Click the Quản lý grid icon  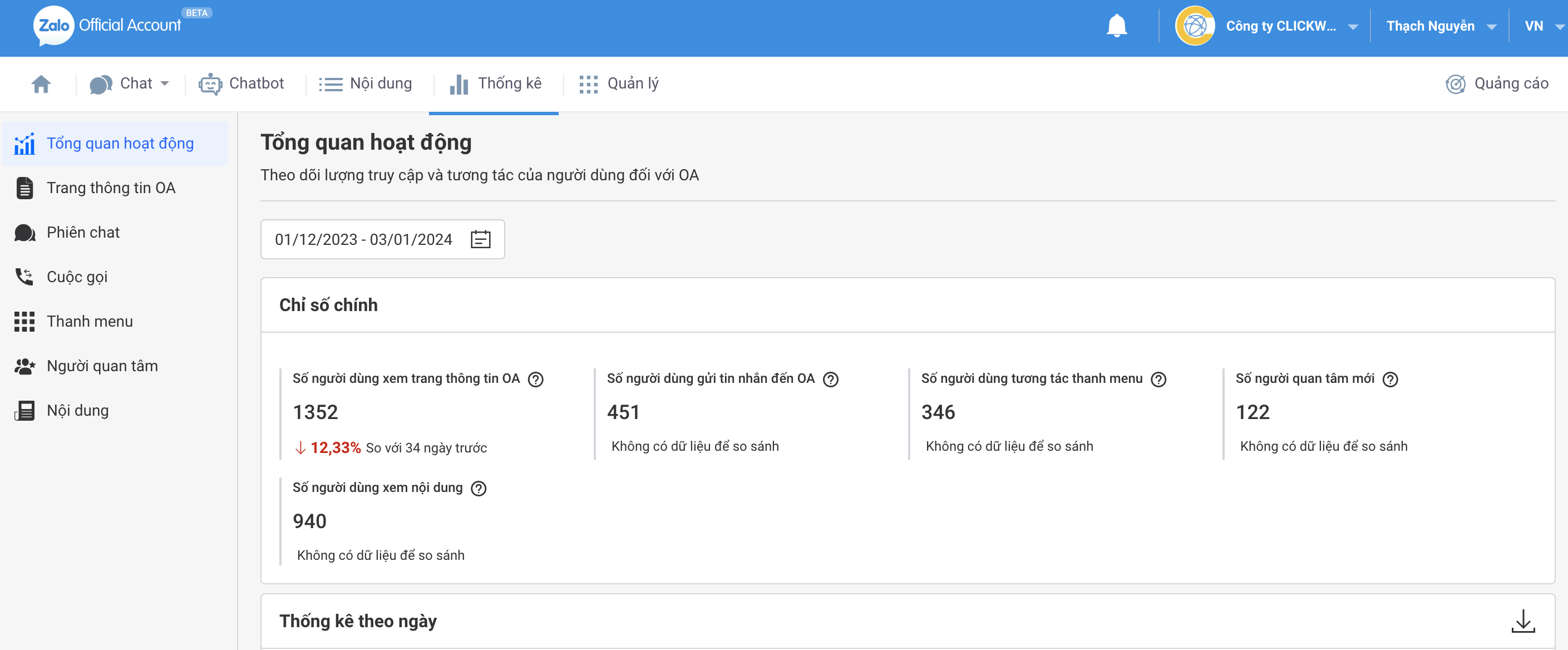[588, 84]
